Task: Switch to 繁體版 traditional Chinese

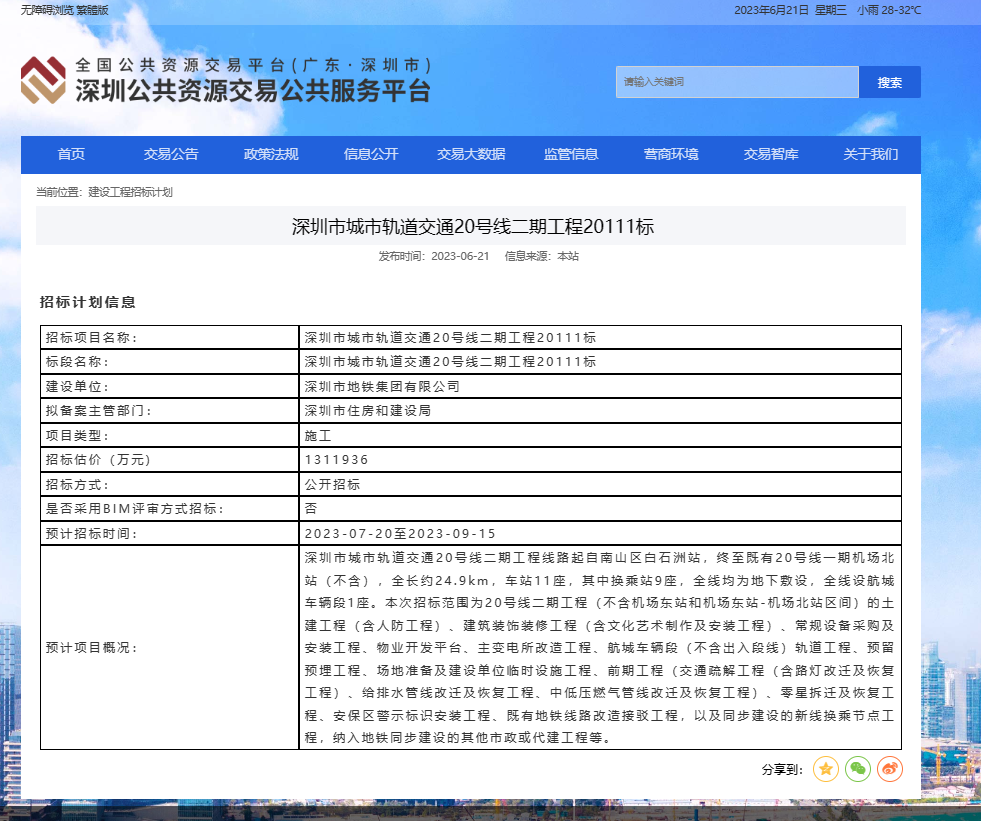Action: pyautogui.click(x=93, y=10)
